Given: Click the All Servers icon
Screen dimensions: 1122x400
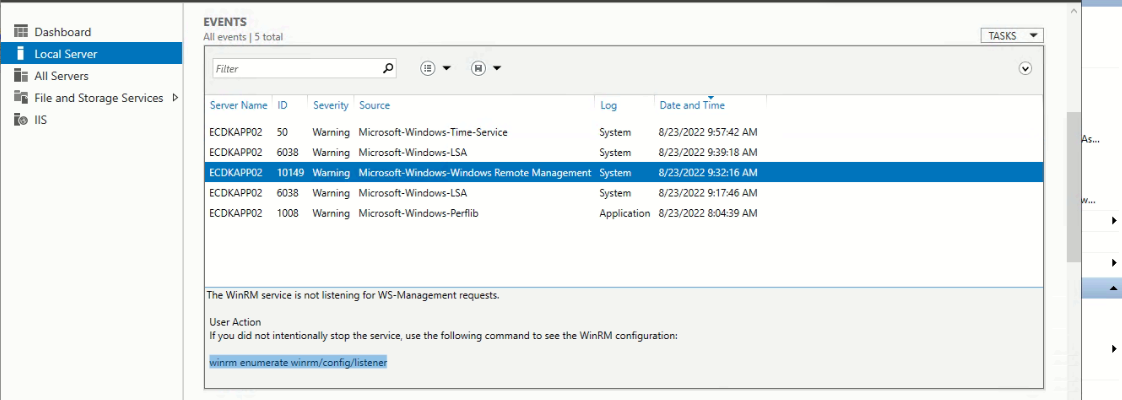Looking at the screenshot, I should point(21,76).
